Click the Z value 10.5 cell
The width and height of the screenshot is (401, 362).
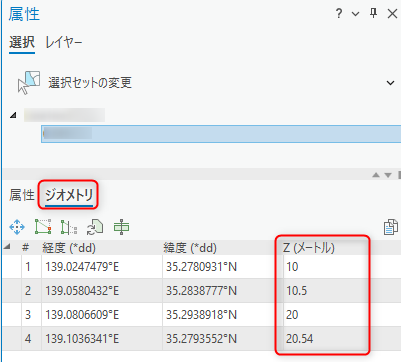(x=325, y=291)
